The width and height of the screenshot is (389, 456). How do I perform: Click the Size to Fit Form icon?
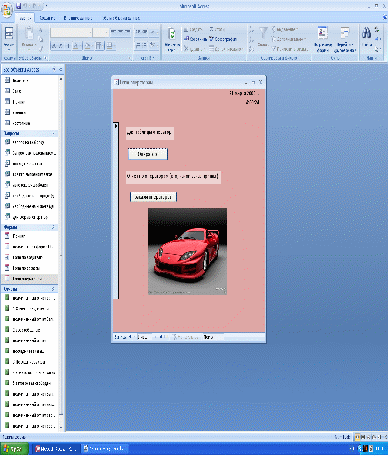pos(322,33)
